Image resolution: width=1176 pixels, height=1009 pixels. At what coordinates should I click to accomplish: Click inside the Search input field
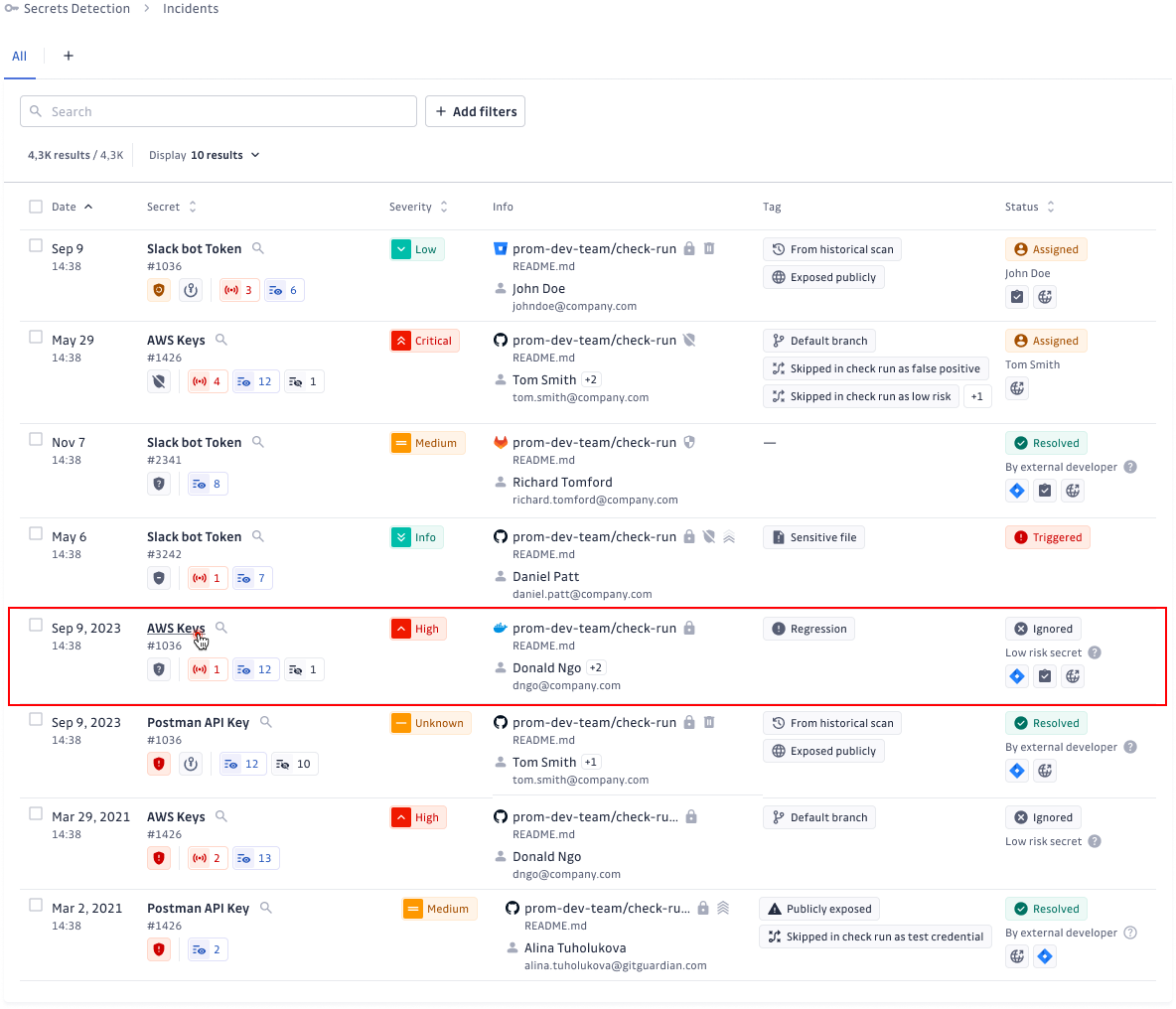pyautogui.click(x=218, y=111)
